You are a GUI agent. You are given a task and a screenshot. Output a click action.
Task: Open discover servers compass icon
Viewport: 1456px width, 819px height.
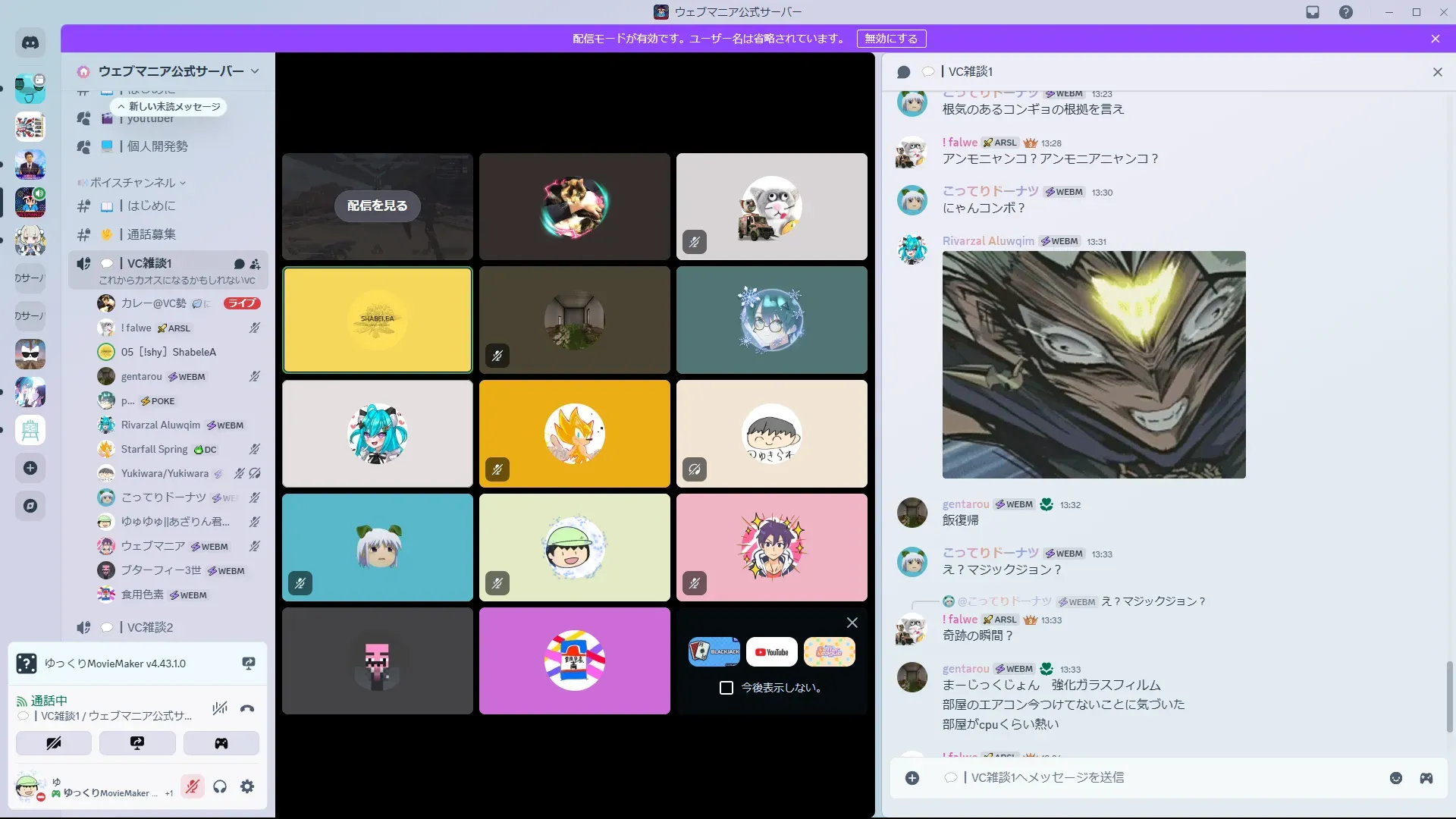[30, 506]
